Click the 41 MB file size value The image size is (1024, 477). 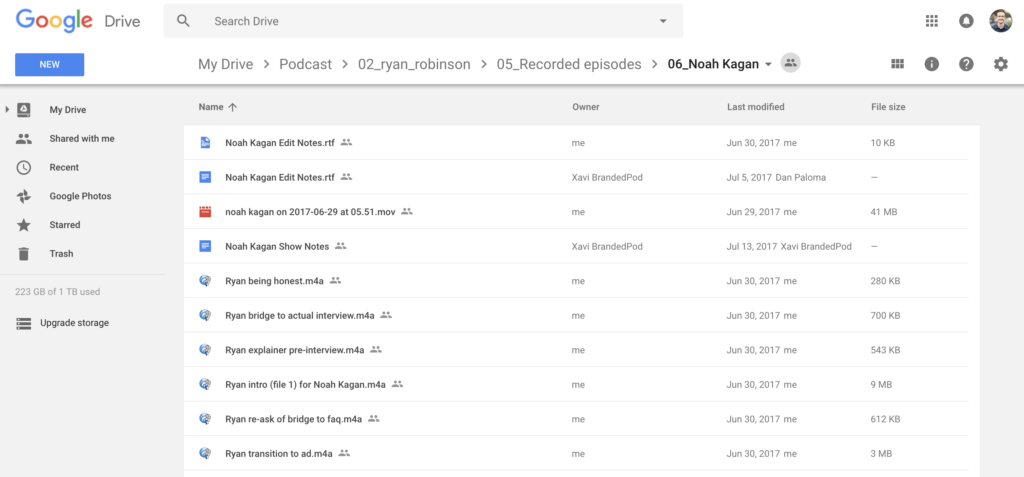click(883, 212)
